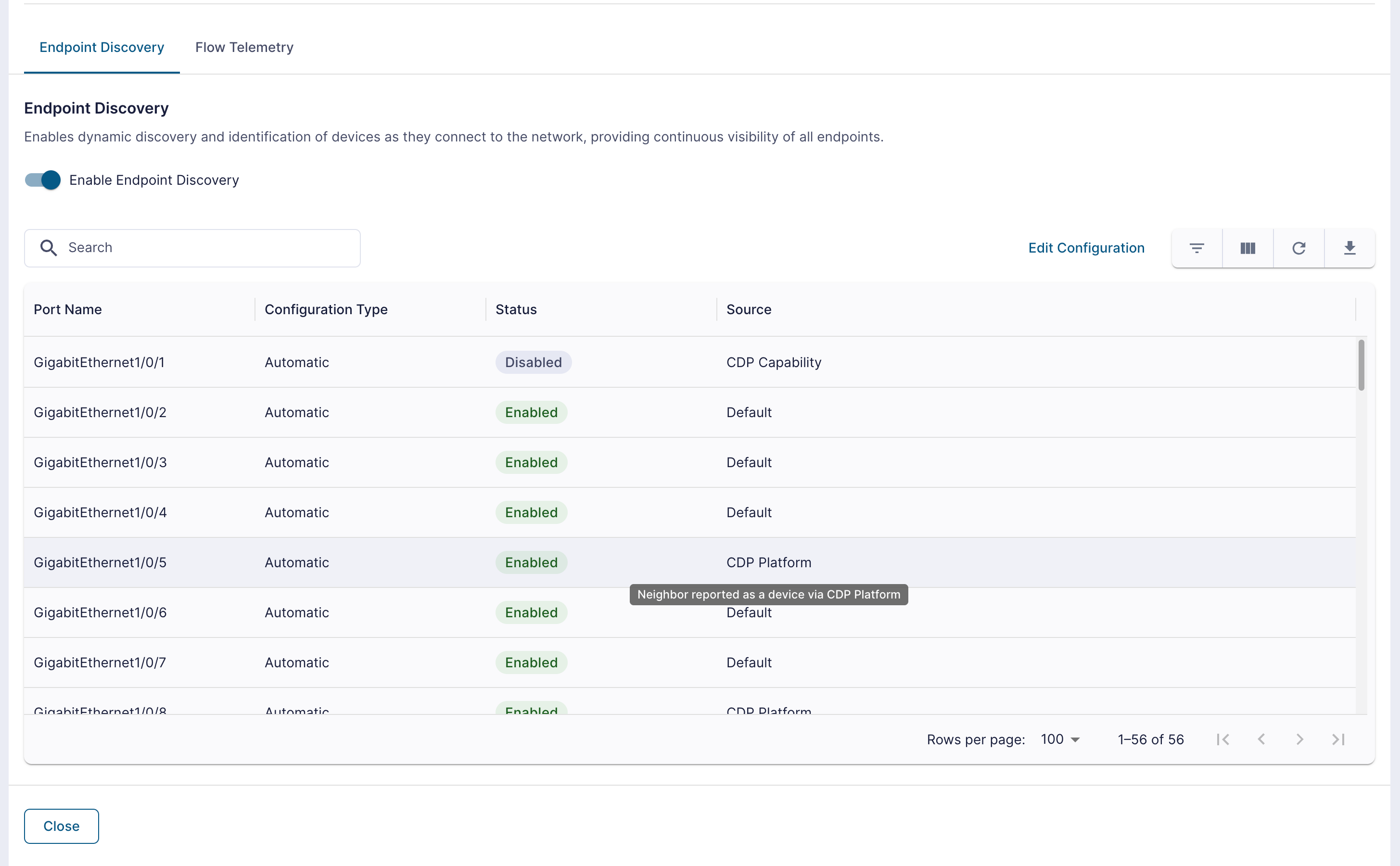Open the column chooser icon
Viewport: 1400px width, 866px height.
tap(1247, 248)
